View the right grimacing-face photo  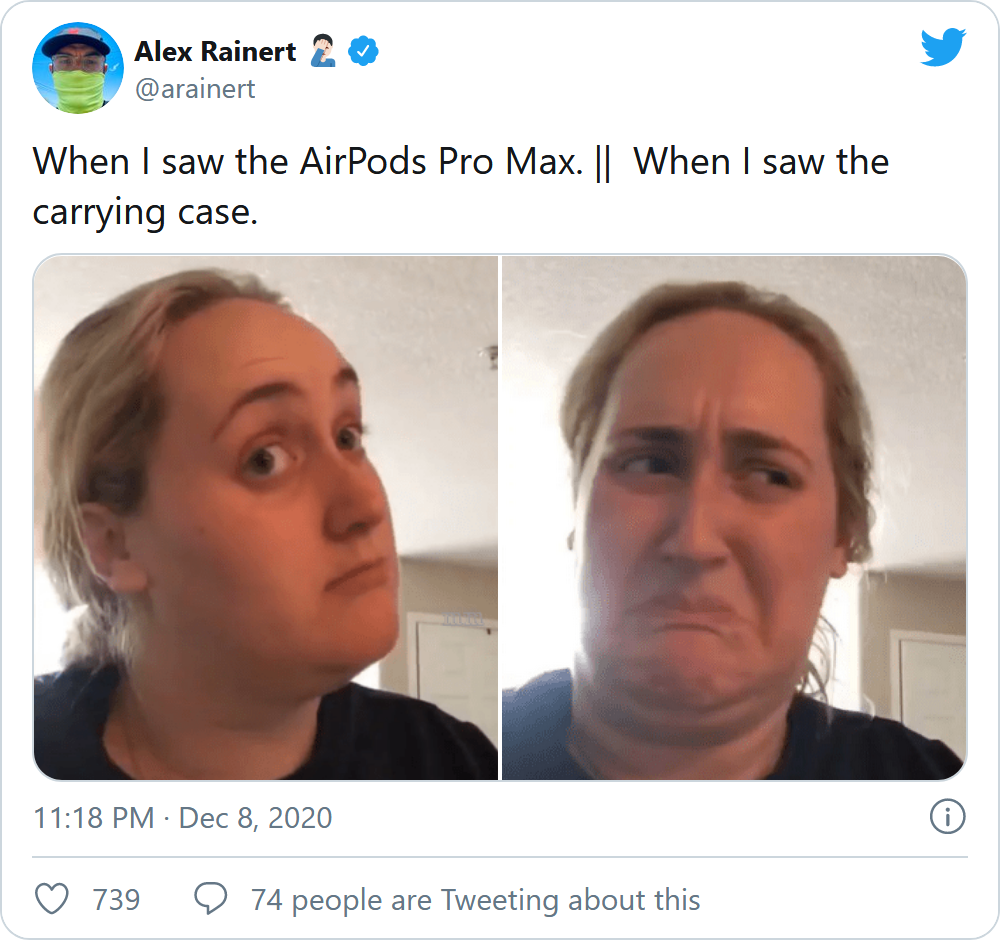pos(734,517)
